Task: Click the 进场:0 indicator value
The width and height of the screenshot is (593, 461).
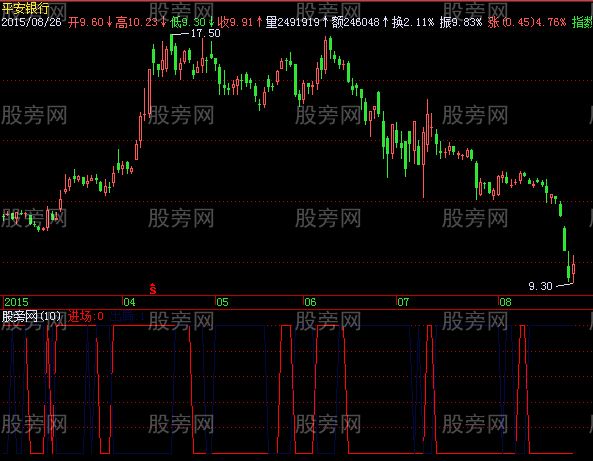Action: 86,316
